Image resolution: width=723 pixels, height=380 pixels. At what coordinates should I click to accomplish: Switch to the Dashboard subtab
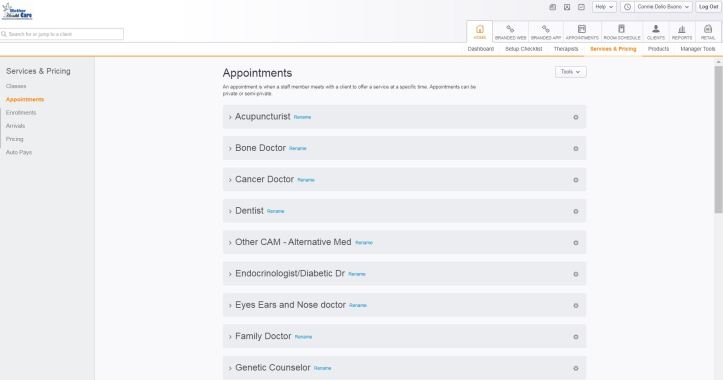tap(480, 49)
